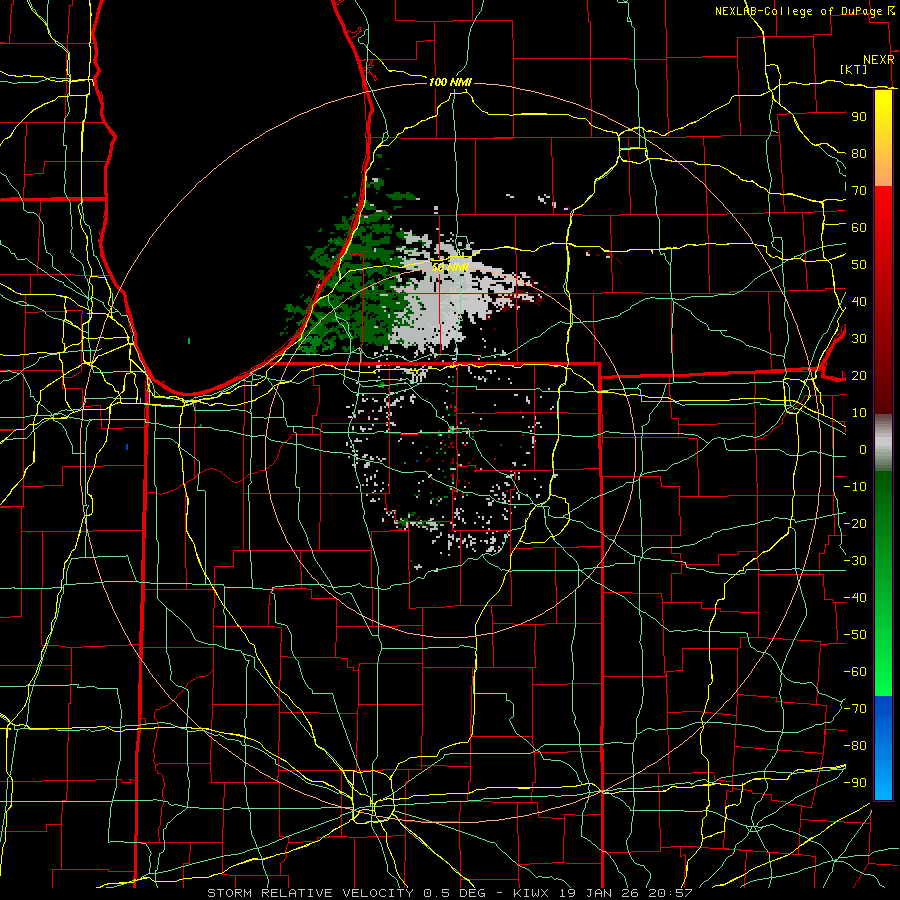Click the -30 scale label
The image size is (900, 900).
point(855,561)
